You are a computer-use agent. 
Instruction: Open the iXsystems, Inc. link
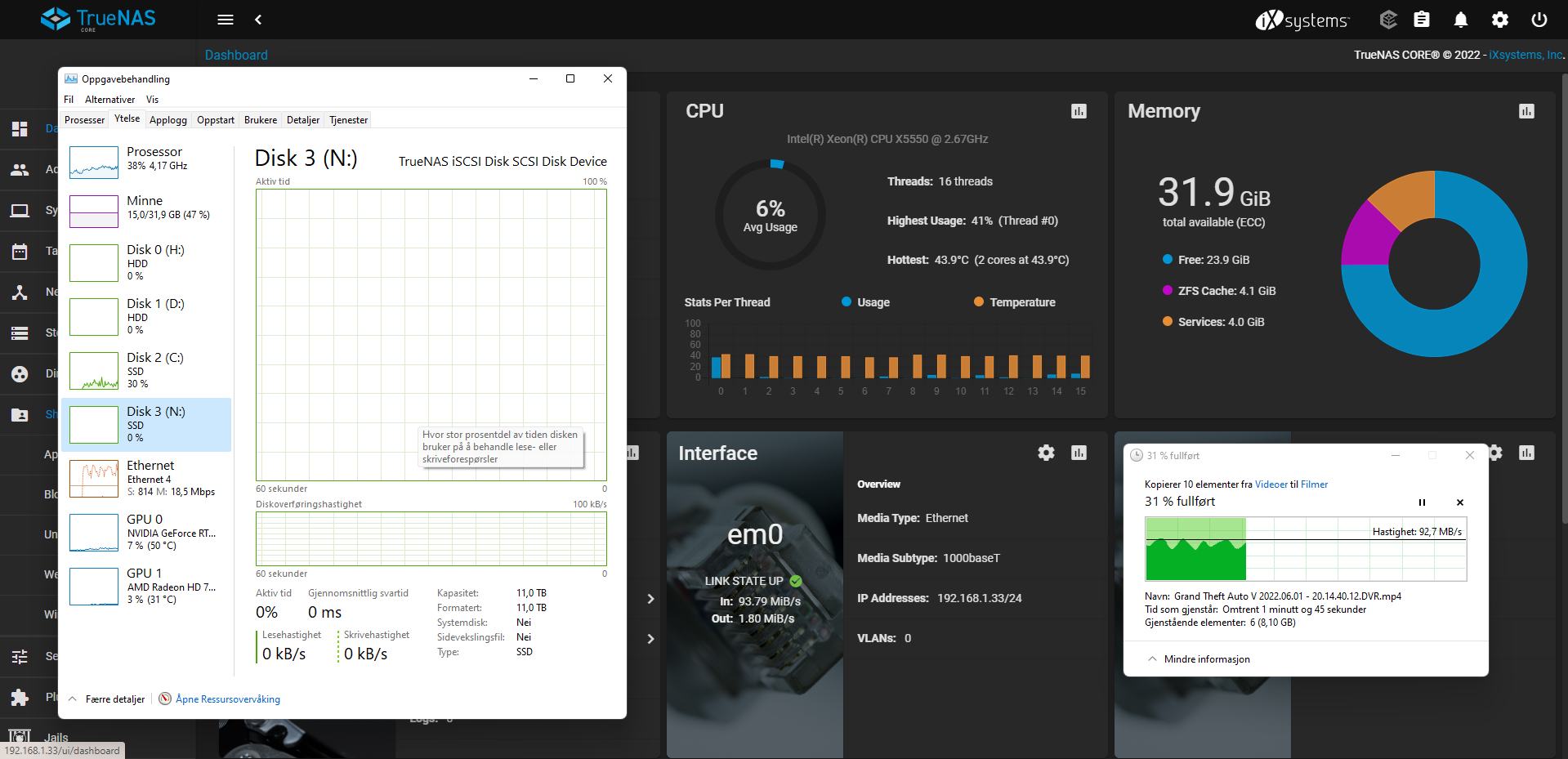click(x=1525, y=55)
